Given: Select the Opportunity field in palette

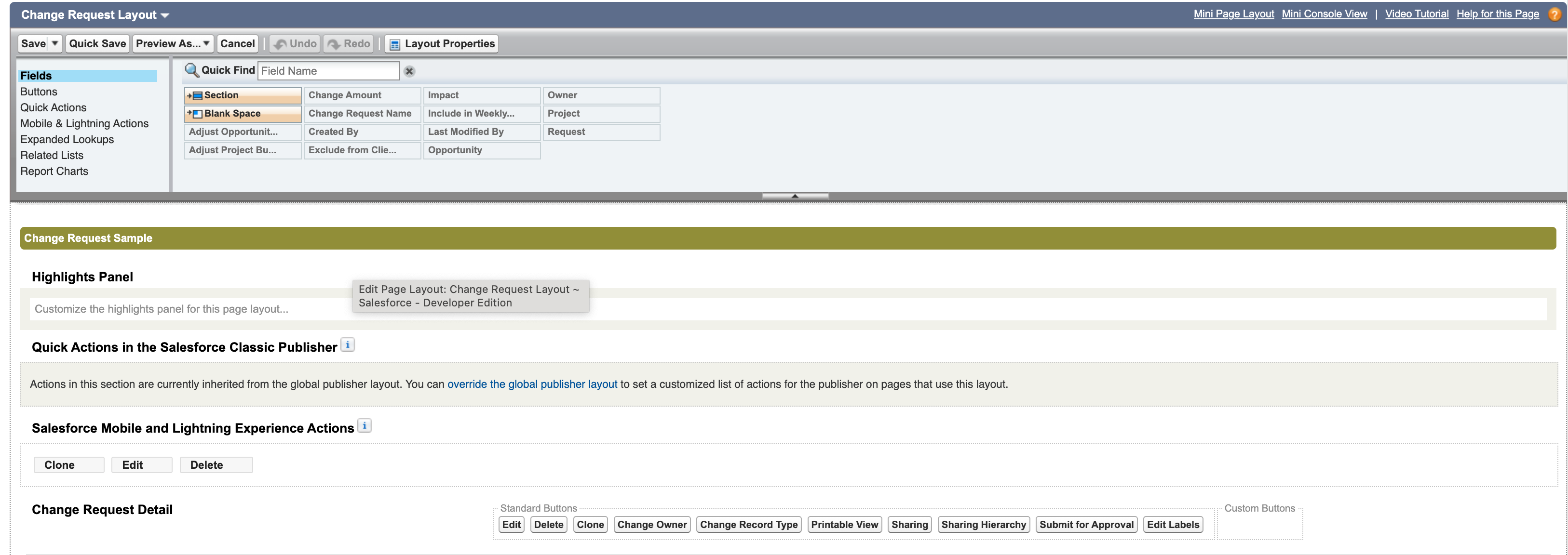Looking at the screenshot, I should pyautogui.click(x=482, y=150).
